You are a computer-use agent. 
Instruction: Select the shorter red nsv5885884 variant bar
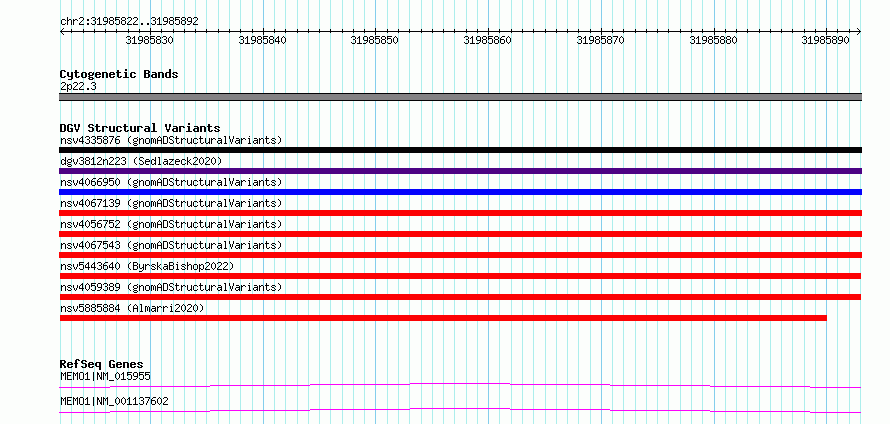pos(443,318)
